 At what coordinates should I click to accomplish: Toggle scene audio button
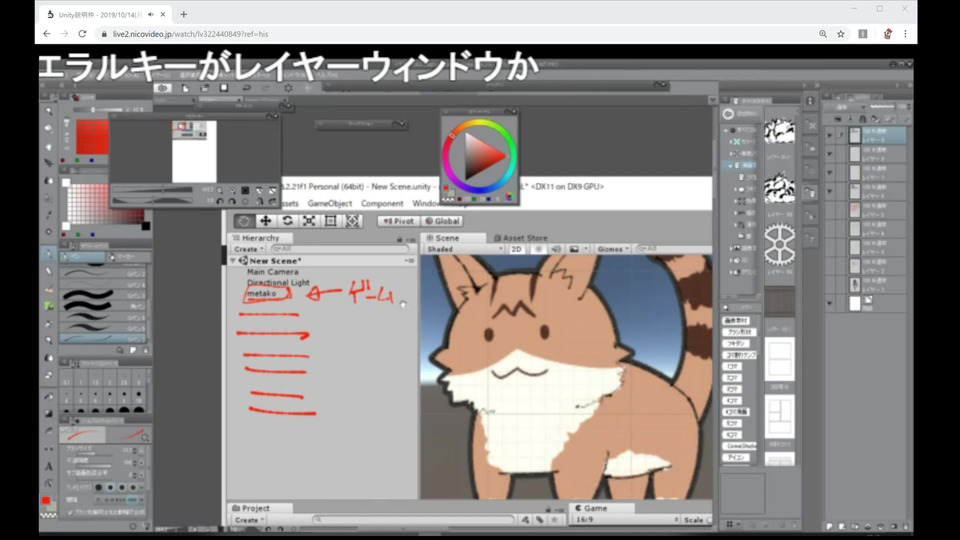coord(556,249)
